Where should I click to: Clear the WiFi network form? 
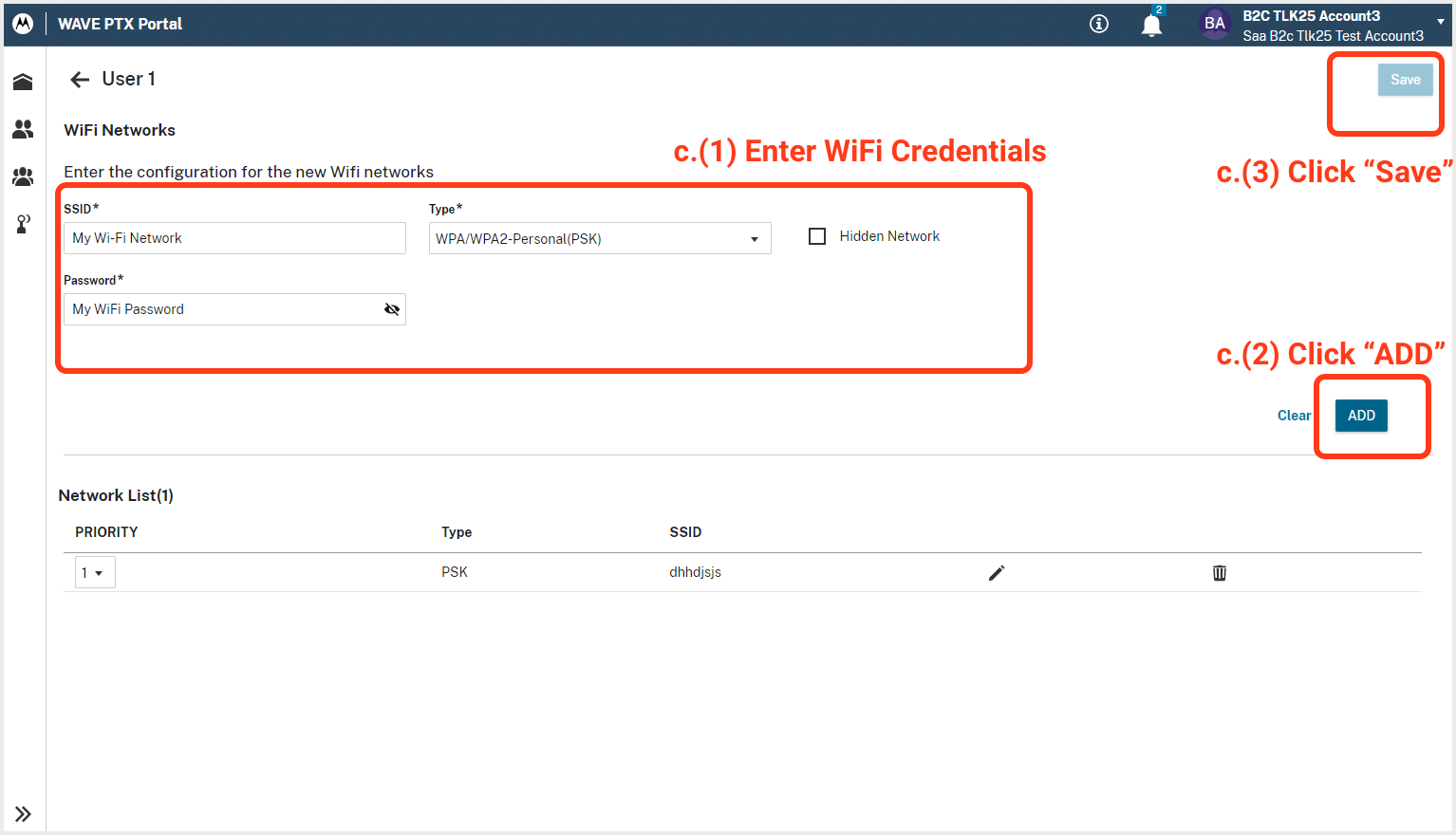(1294, 415)
